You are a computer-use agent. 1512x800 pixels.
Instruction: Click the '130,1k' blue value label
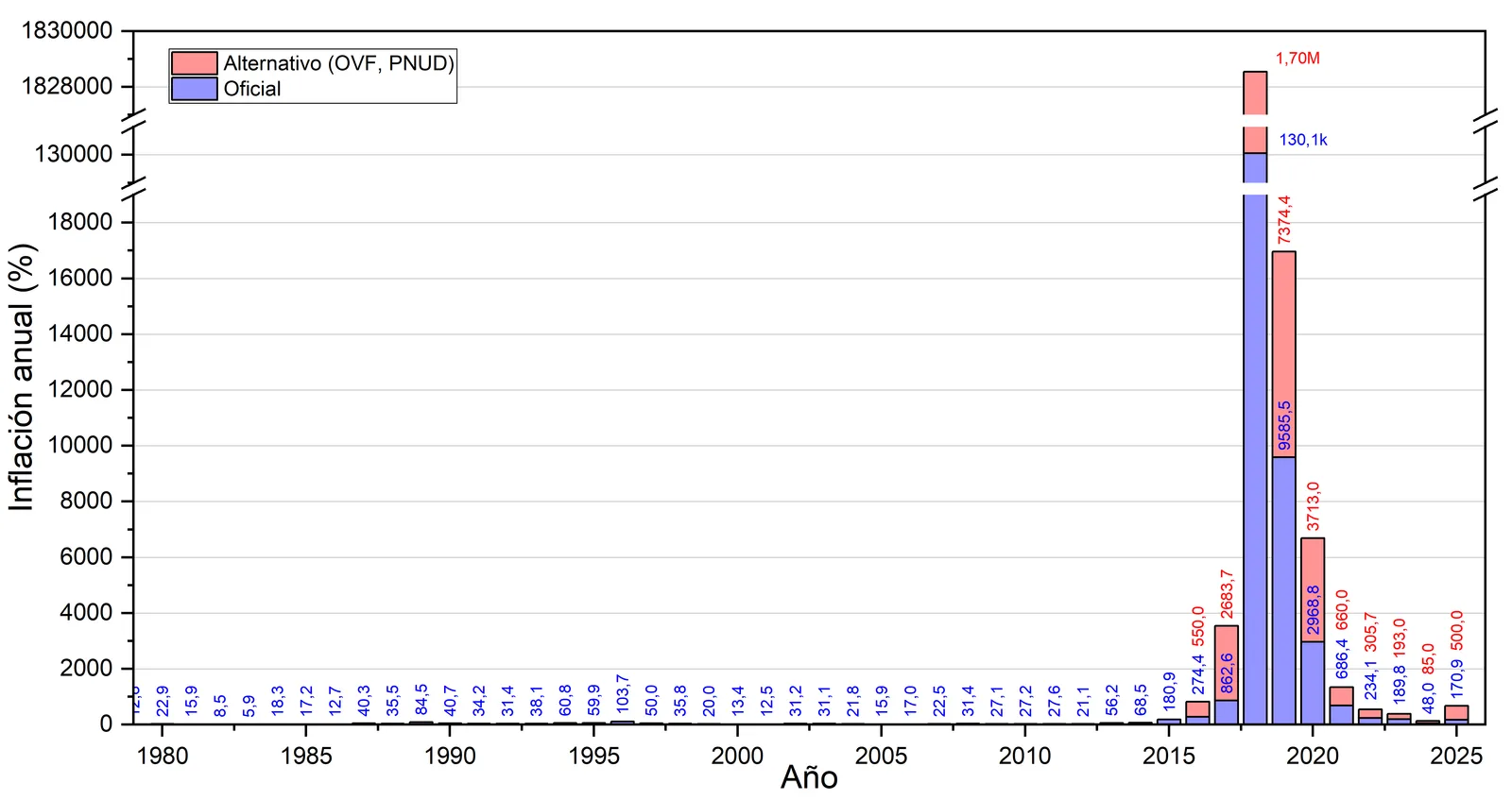coord(1303,140)
